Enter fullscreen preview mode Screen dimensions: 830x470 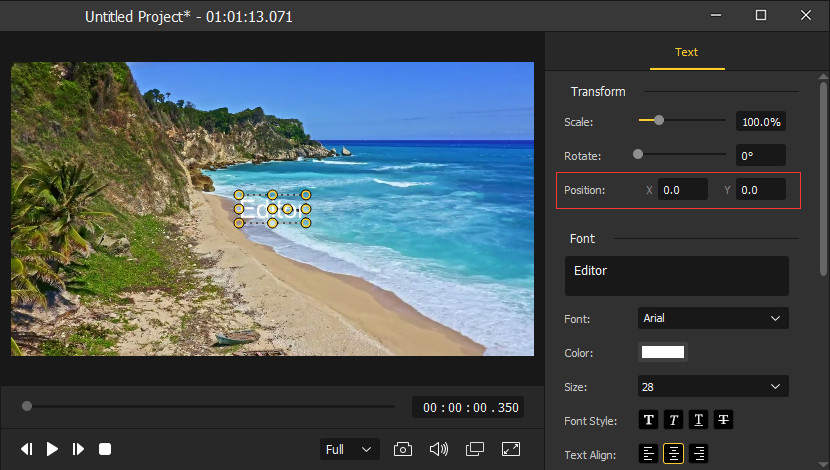pos(510,449)
